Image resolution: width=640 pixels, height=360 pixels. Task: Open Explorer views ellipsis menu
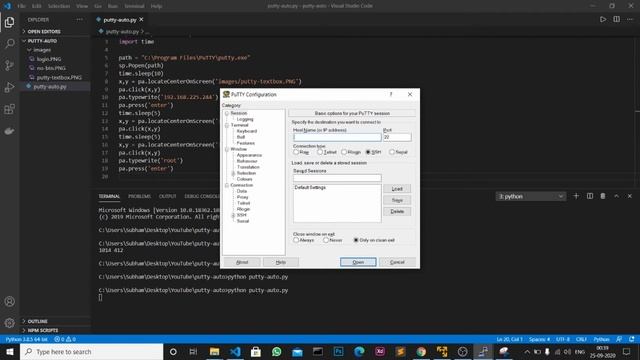click(x=80, y=20)
